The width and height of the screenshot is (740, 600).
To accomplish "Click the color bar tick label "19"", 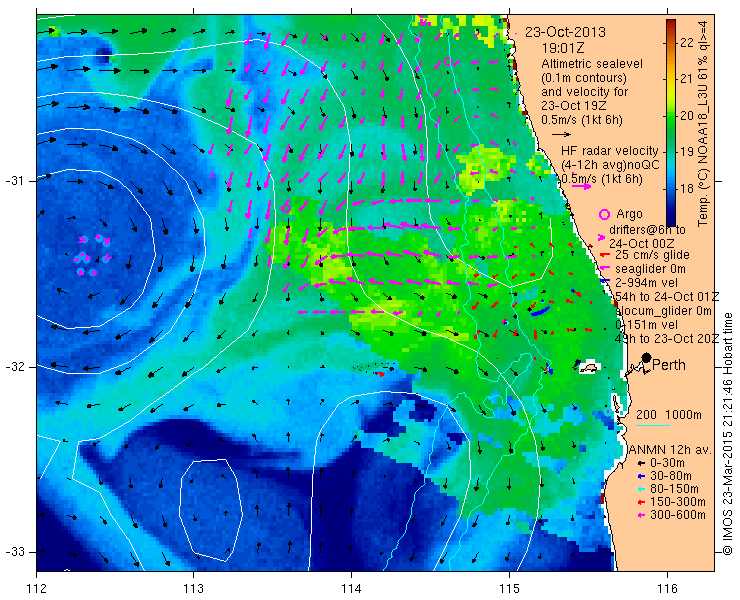I will (687, 152).
